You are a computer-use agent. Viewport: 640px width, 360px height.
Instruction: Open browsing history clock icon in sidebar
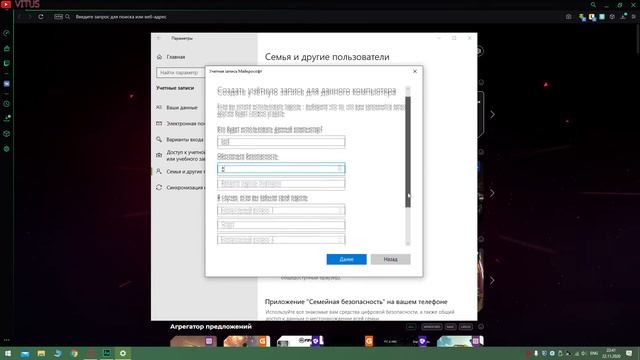pos(7,104)
